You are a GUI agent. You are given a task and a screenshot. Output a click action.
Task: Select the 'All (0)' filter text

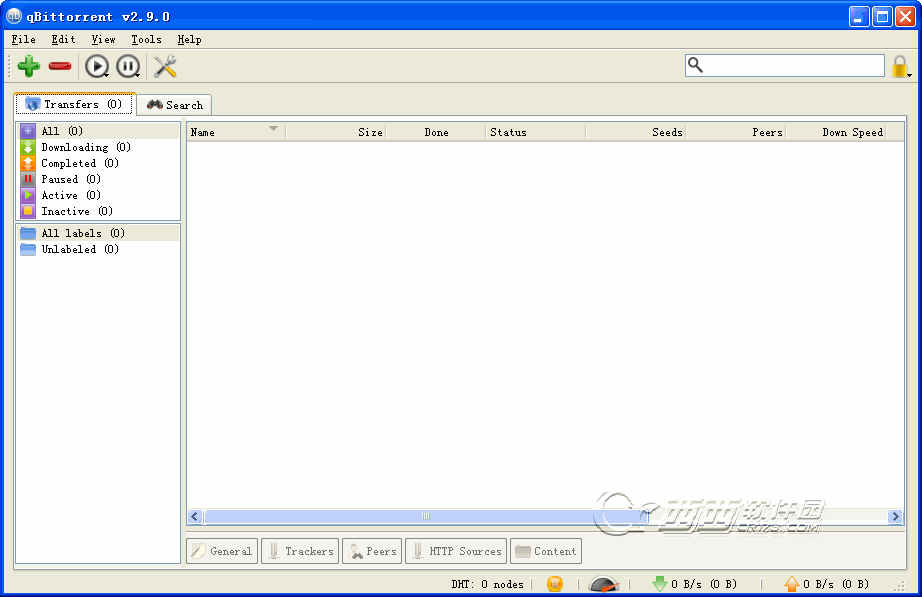tap(62, 131)
